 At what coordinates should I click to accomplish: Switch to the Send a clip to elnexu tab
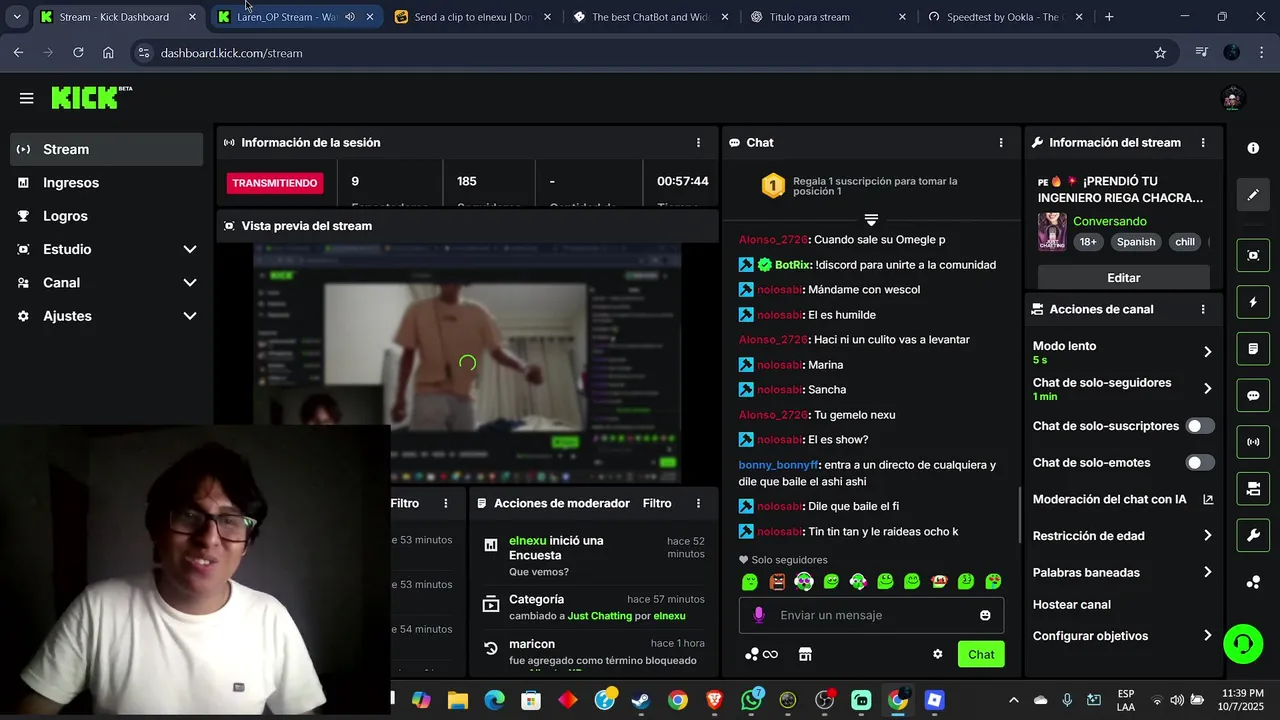pyautogui.click(x=471, y=17)
